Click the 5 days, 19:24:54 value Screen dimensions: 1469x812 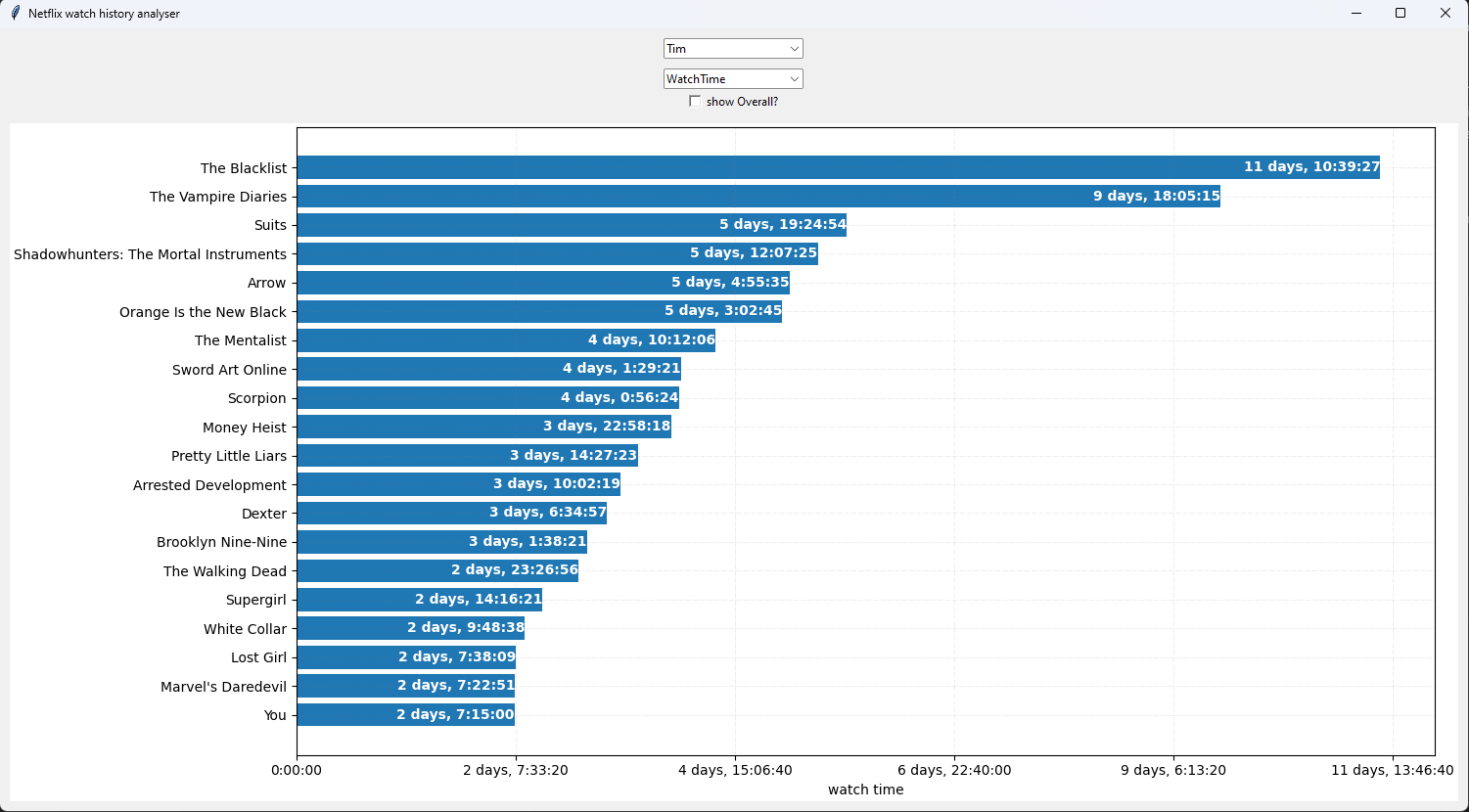[783, 225]
